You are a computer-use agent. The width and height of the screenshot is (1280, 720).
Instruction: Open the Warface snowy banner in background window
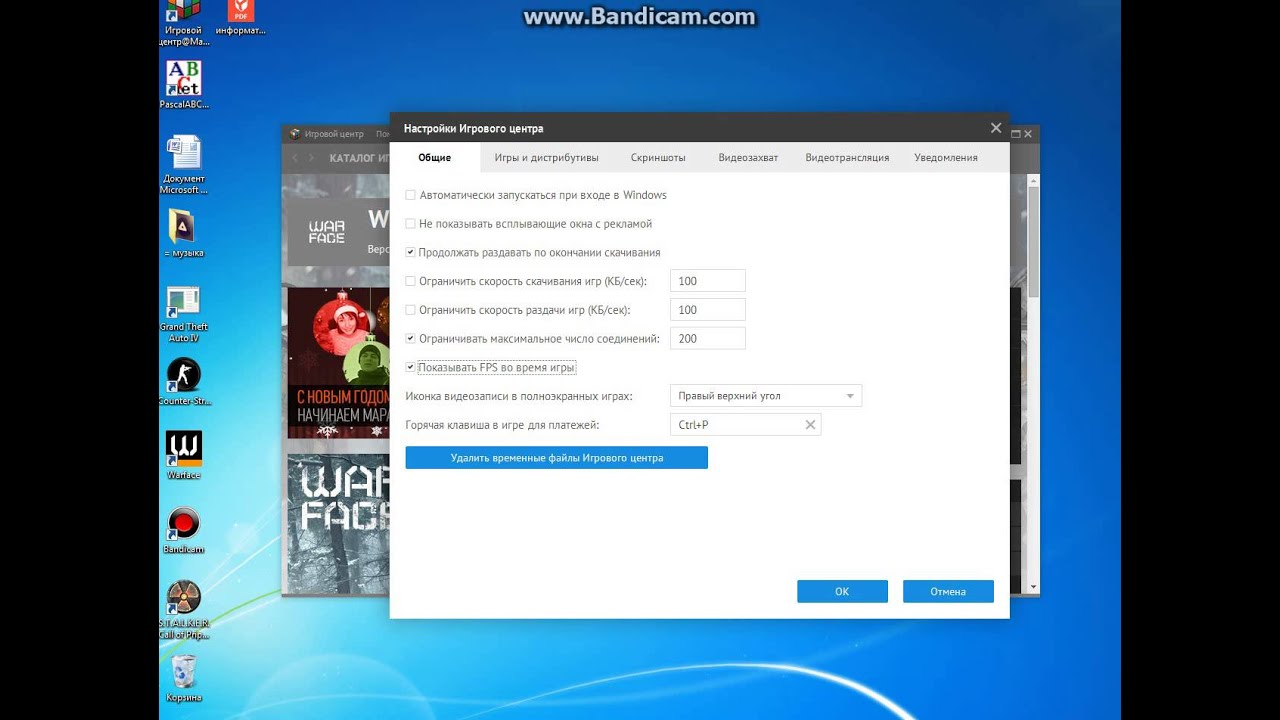pyautogui.click(x=338, y=524)
